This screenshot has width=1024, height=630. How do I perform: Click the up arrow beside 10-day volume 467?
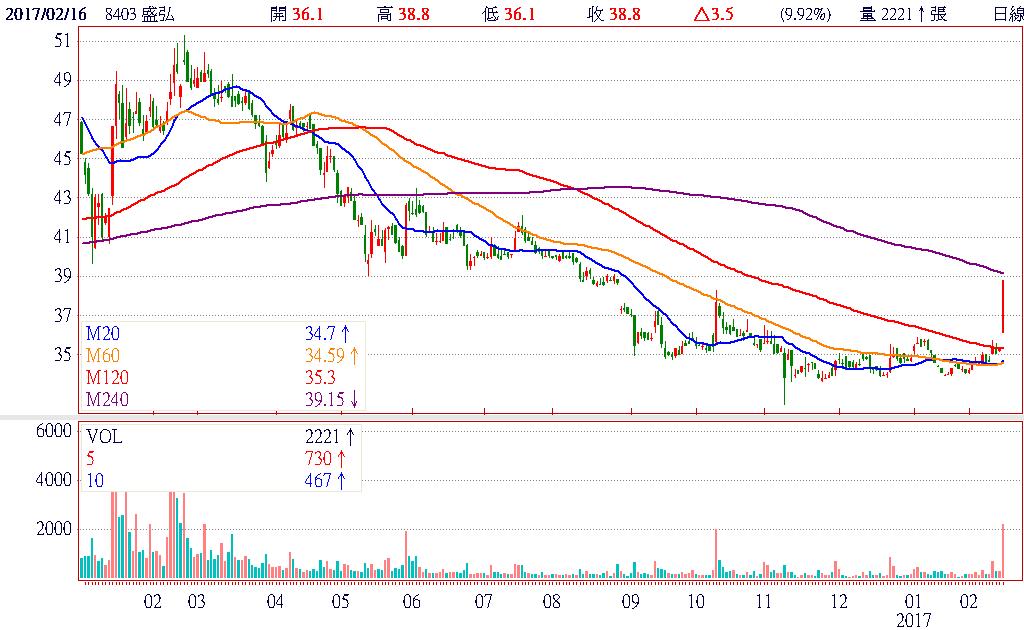point(342,481)
